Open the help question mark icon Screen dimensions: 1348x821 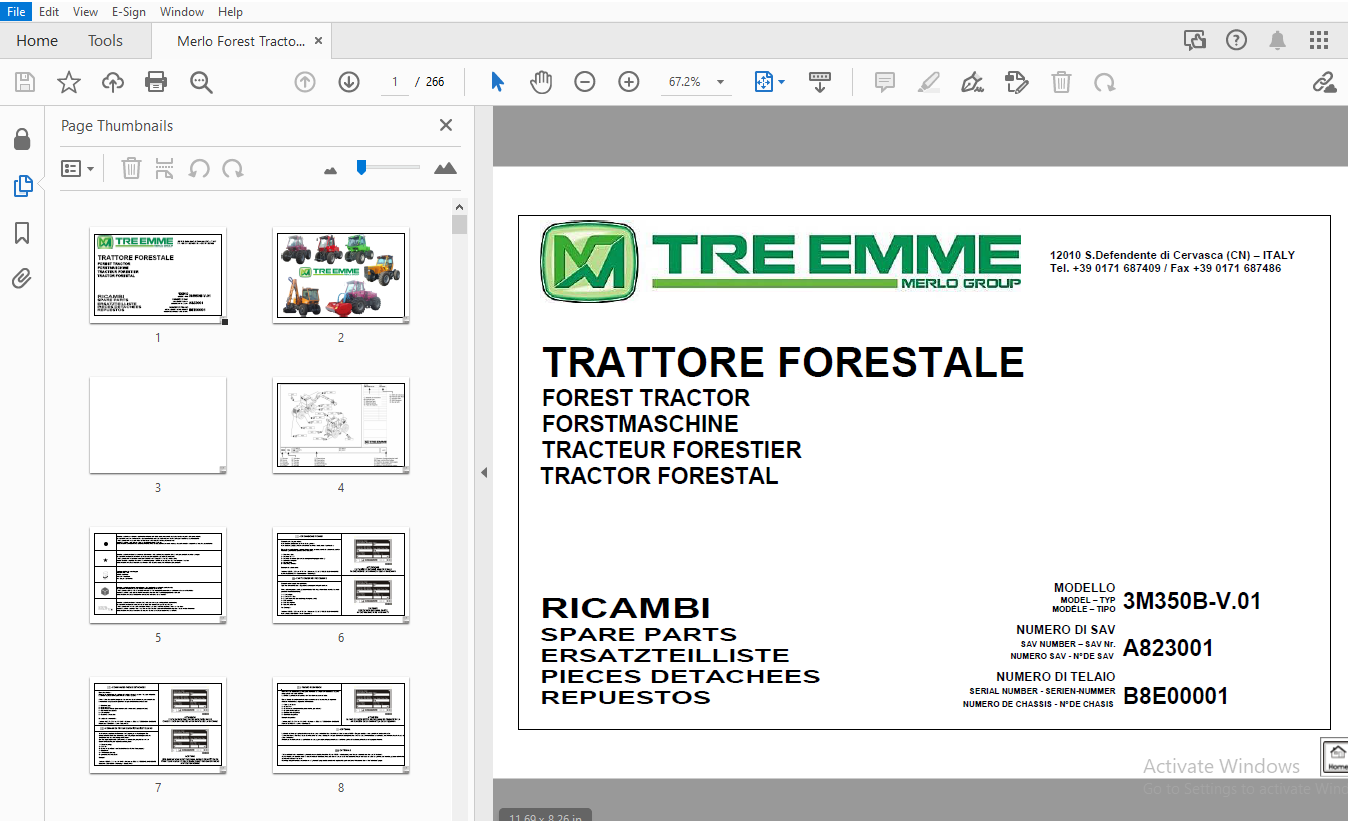click(x=1236, y=40)
